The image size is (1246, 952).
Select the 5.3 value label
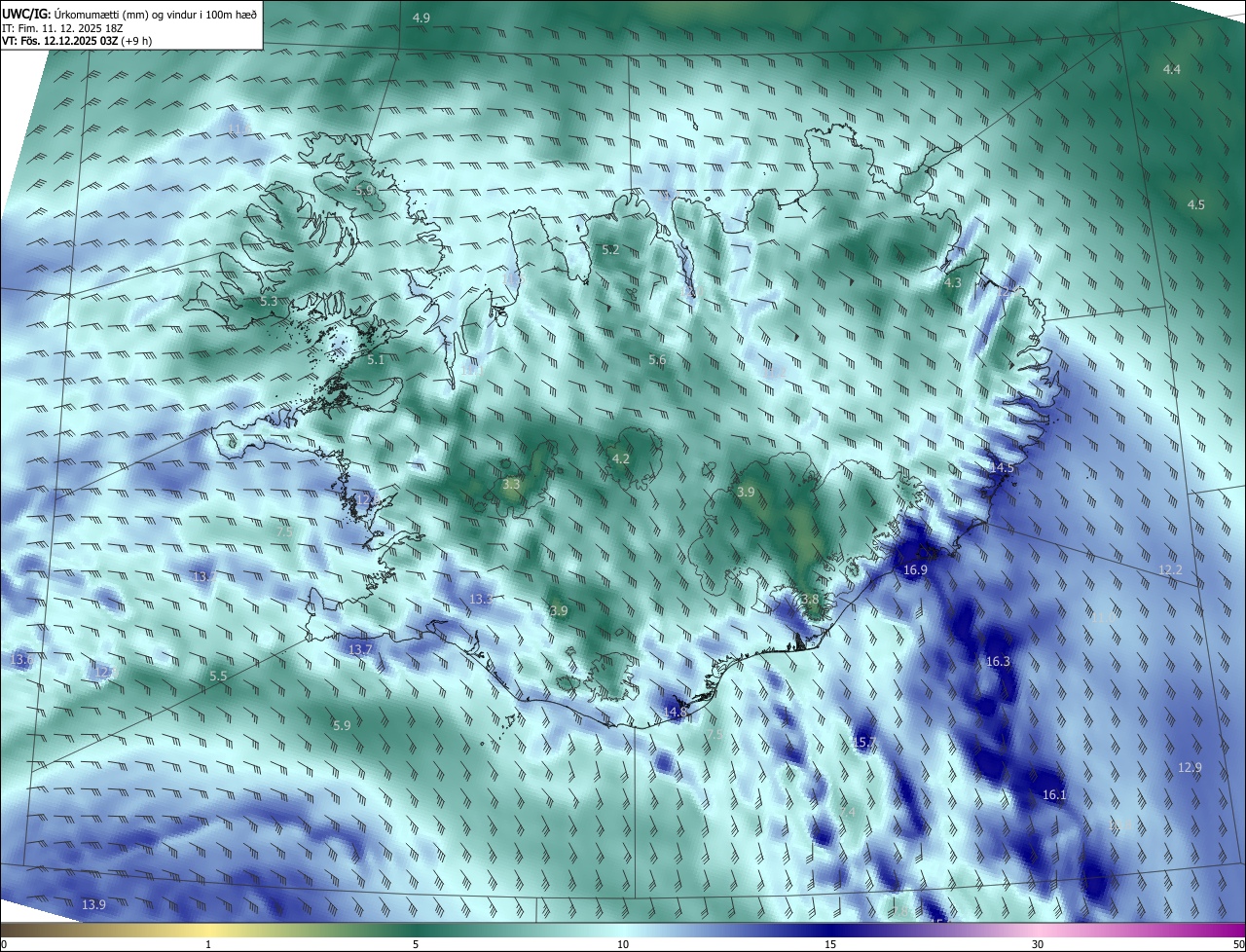click(269, 302)
